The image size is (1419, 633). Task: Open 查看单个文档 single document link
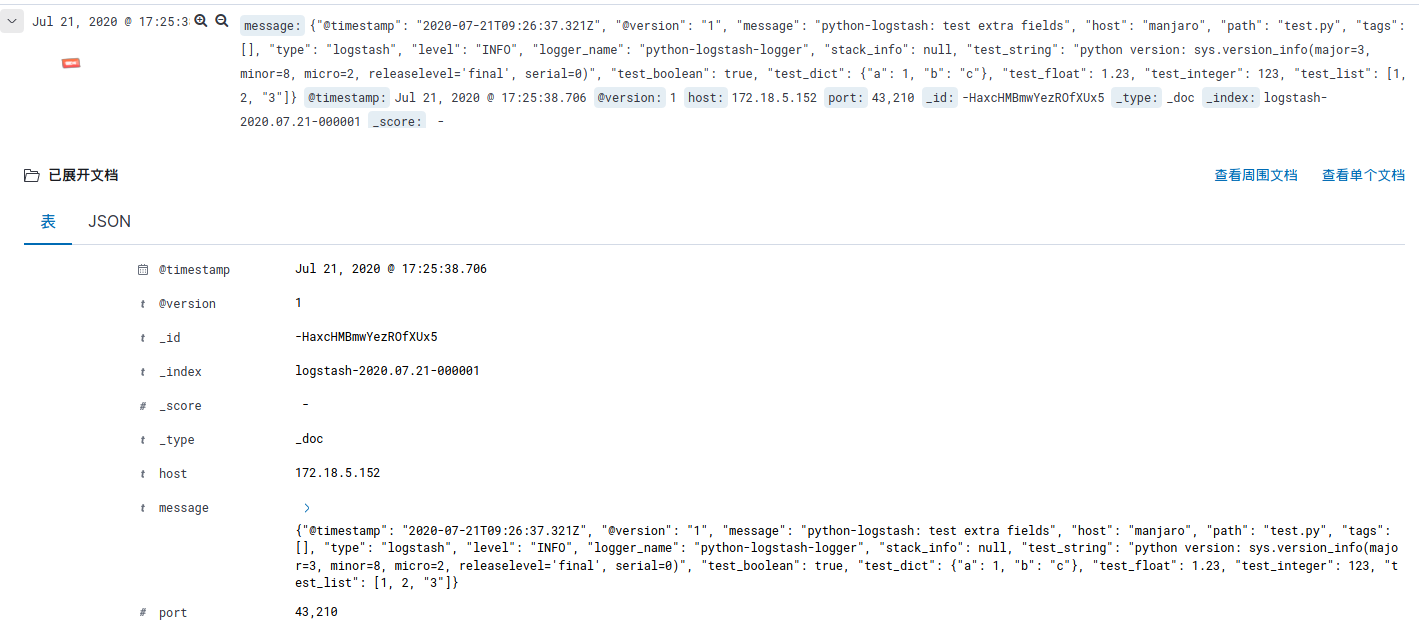click(x=1363, y=175)
